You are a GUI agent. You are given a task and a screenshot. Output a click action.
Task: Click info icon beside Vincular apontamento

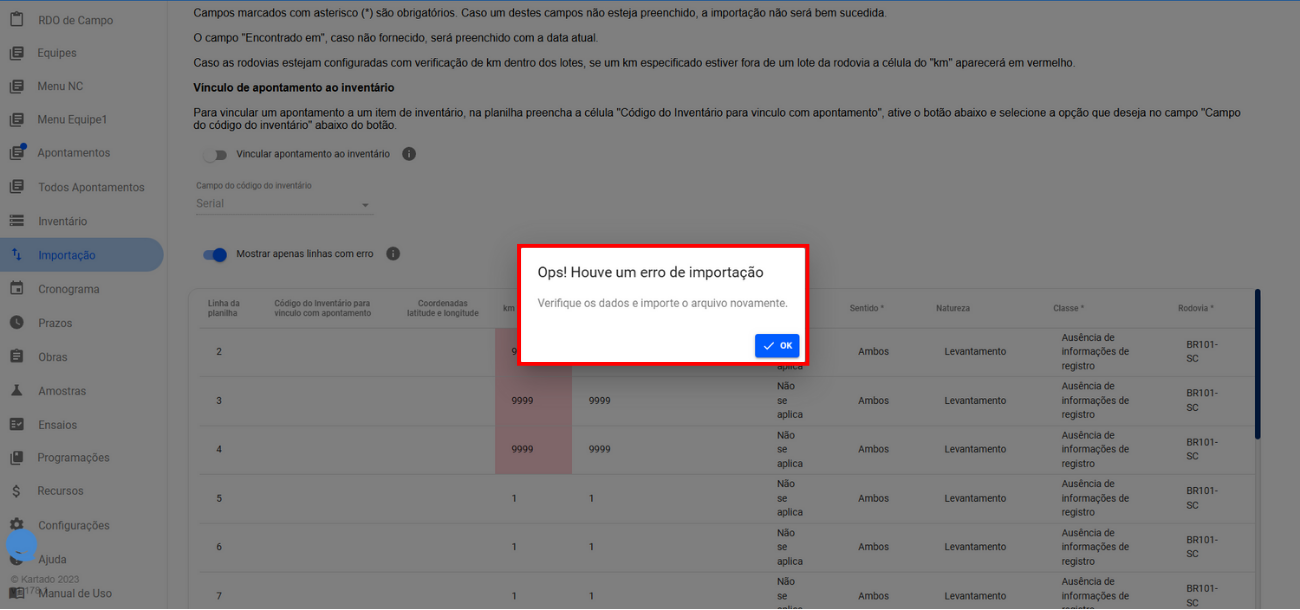pyautogui.click(x=409, y=154)
